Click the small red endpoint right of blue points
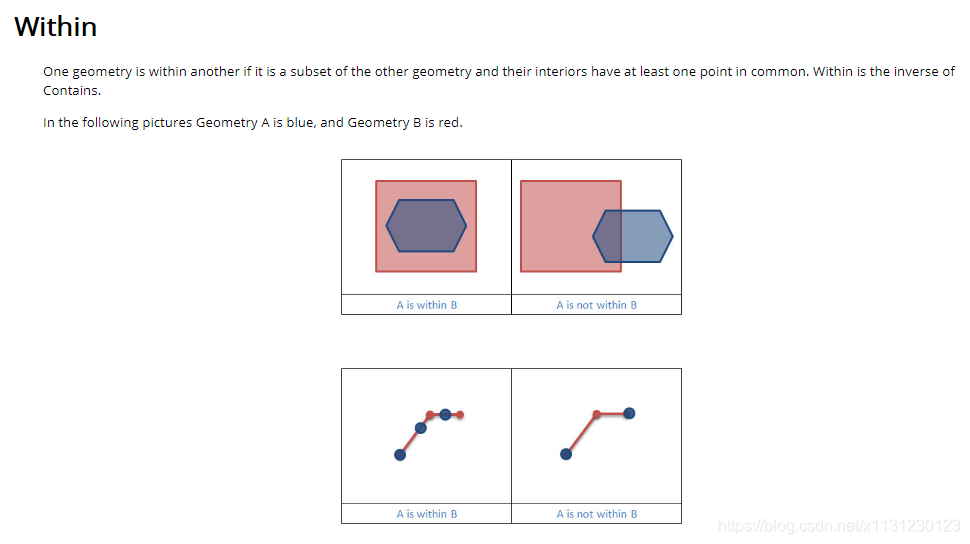Screen dimensions: 970x544 pyautogui.click(x=460, y=414)
